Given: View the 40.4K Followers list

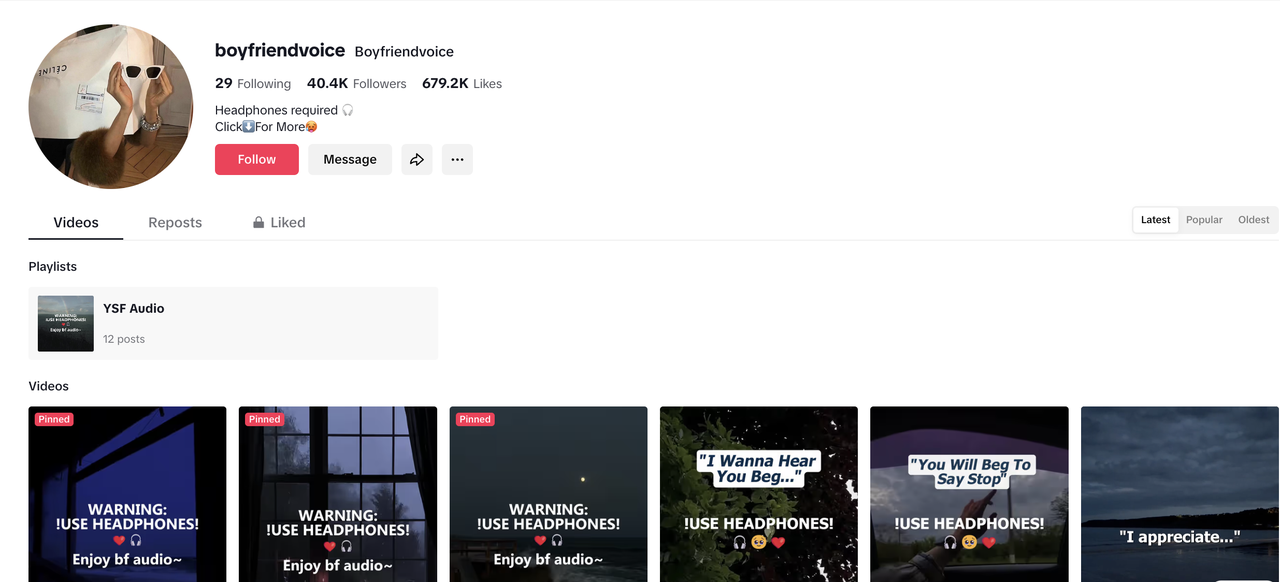Looking at the screenshot, I should 357,83.
